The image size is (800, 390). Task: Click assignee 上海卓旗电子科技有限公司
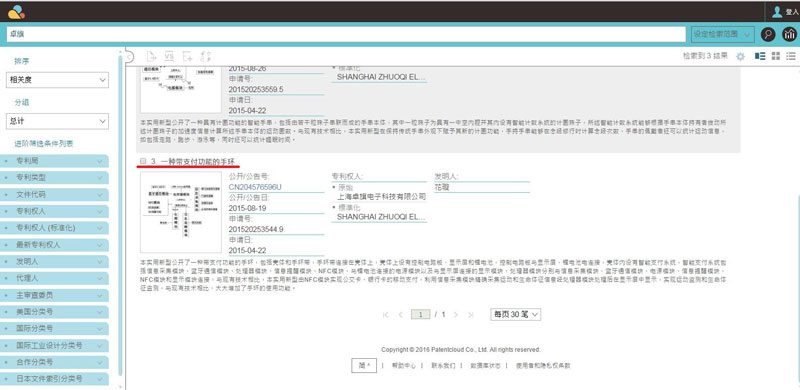pyautogui.click(x=381, y=196)
